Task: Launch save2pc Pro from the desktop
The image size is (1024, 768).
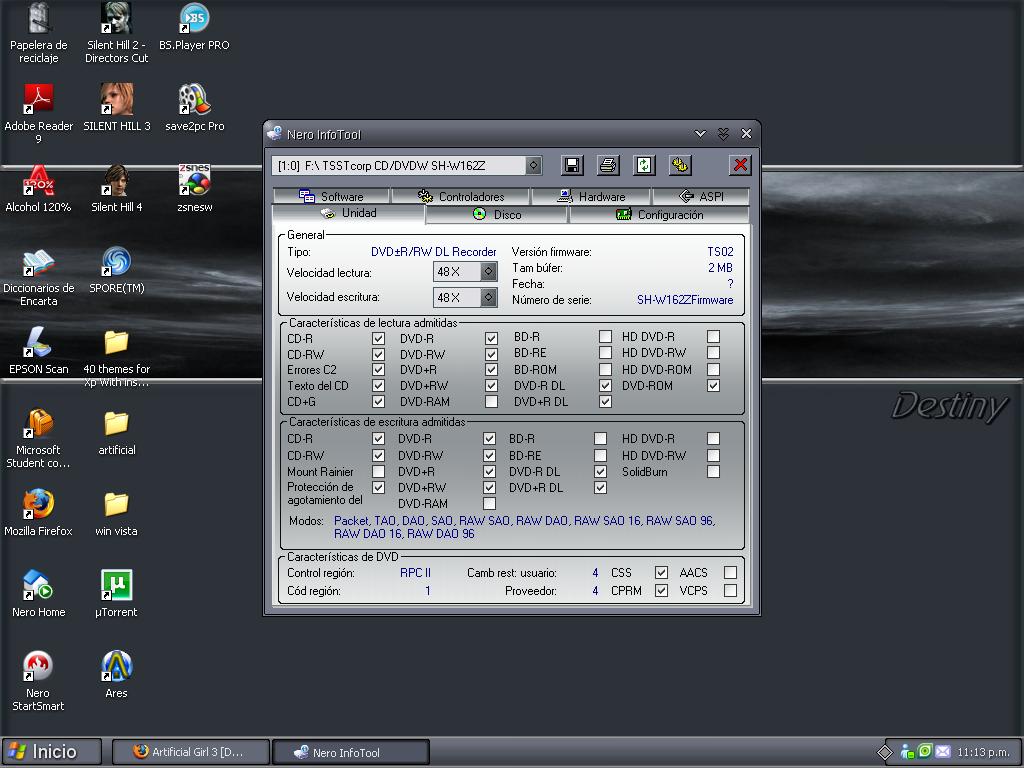Action: pos(194,108)
